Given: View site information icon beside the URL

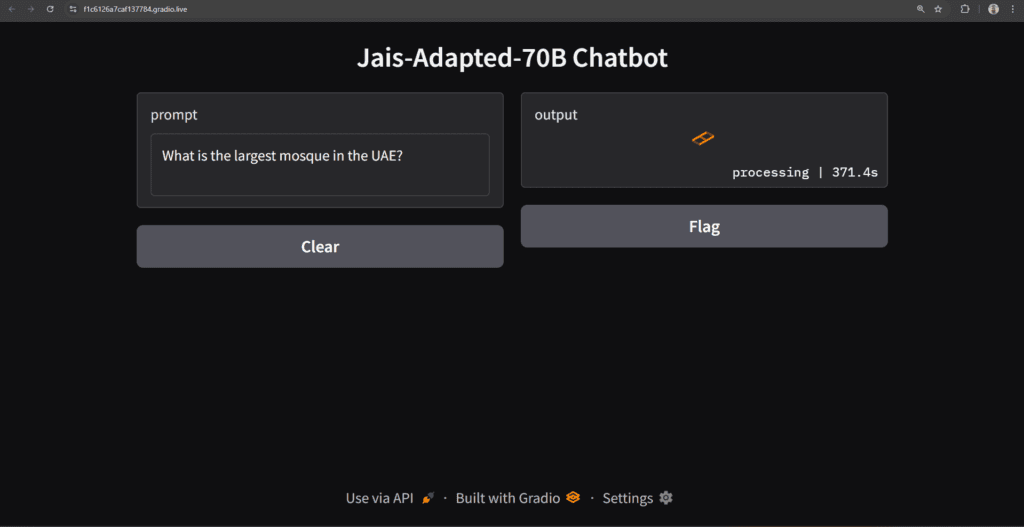Looking at the screenshot, I should pyautogui.click(x=73, y=9).
